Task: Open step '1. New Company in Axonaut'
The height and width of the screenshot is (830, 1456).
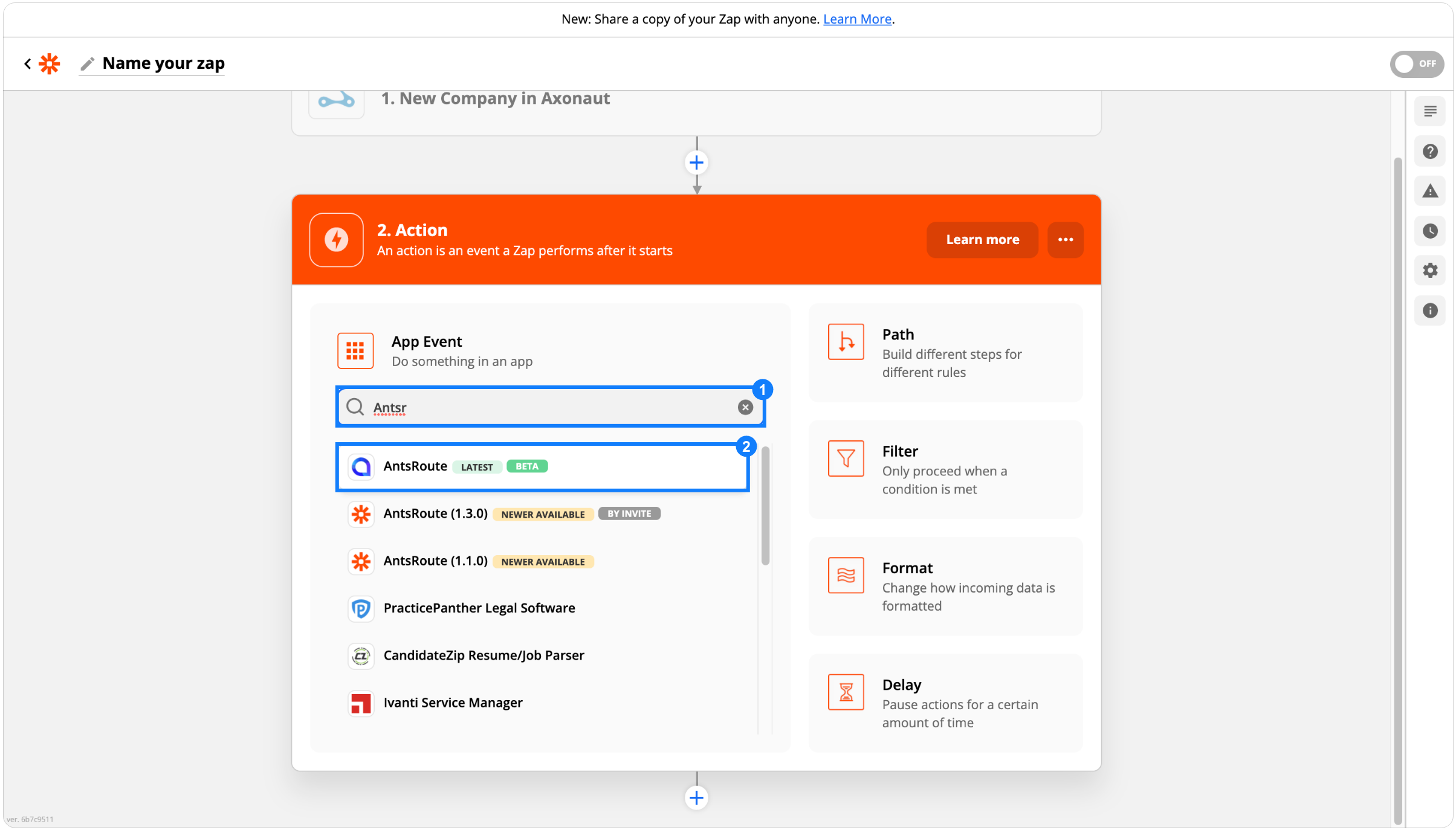Action: tap(696, 112)
